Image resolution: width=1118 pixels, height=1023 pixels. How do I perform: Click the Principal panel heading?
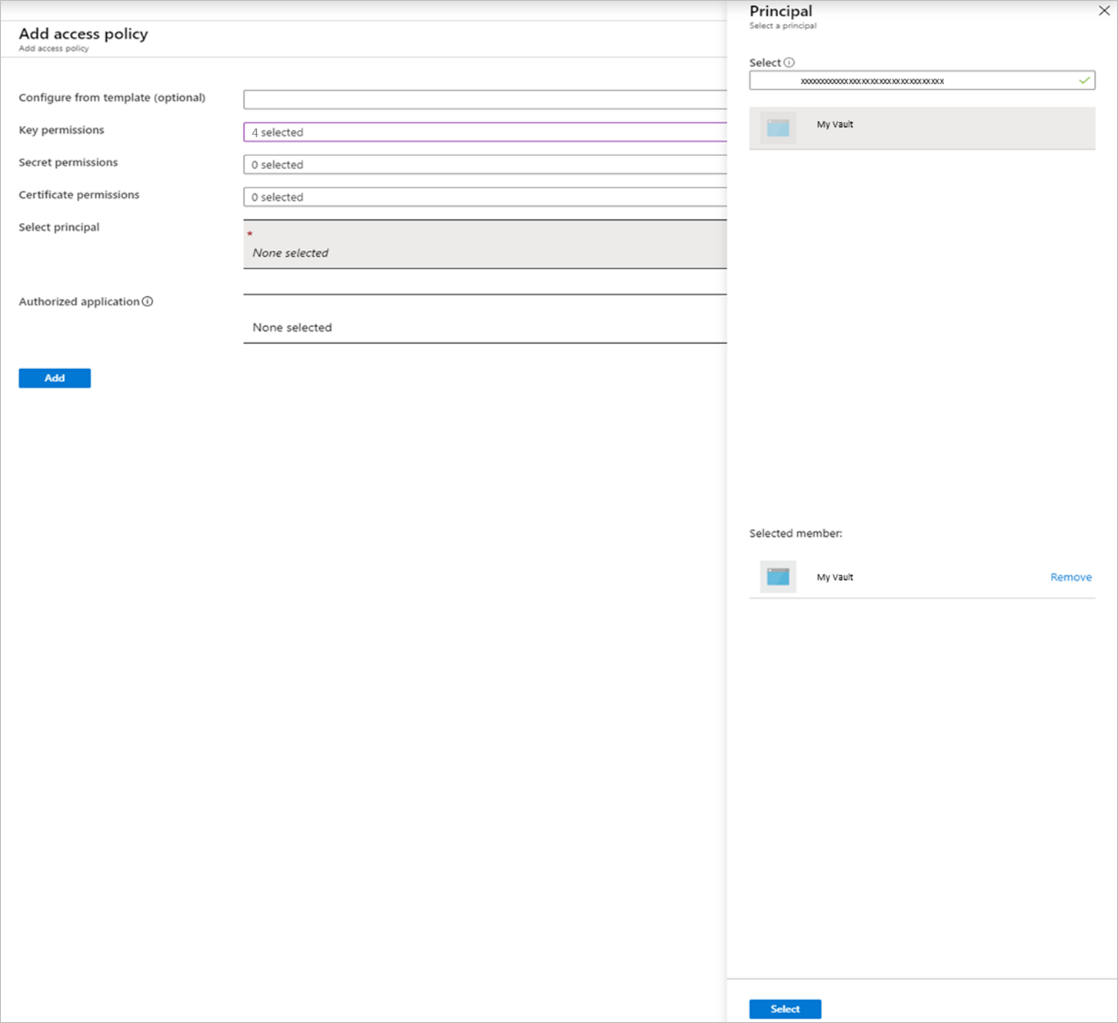tap(781, 11)
